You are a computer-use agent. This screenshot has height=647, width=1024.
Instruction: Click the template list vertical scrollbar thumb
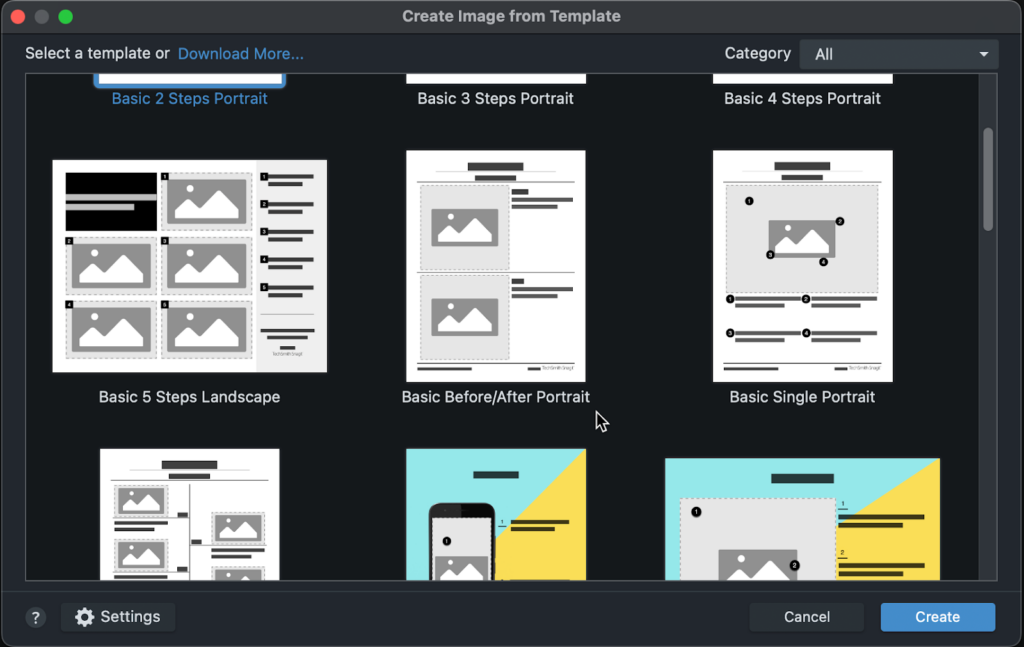(988, 178)
